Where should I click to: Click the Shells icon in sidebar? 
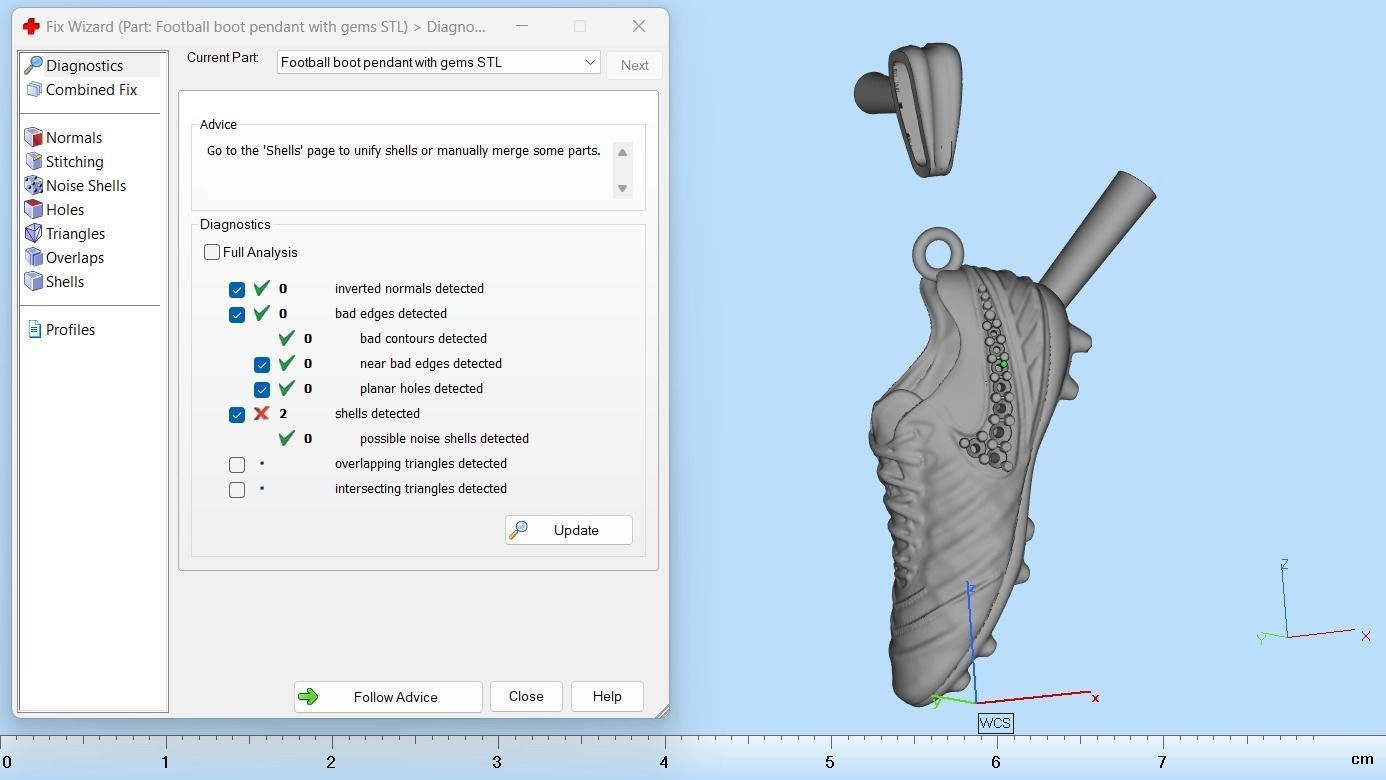point(34,282)
